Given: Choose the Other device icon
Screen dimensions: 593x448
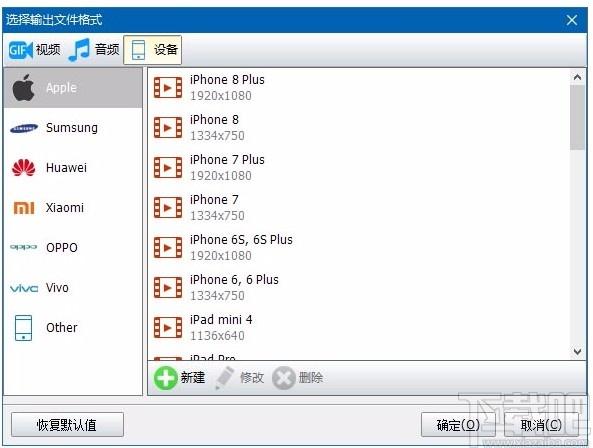Looking at the screenshot, I should tap(23, 327).
